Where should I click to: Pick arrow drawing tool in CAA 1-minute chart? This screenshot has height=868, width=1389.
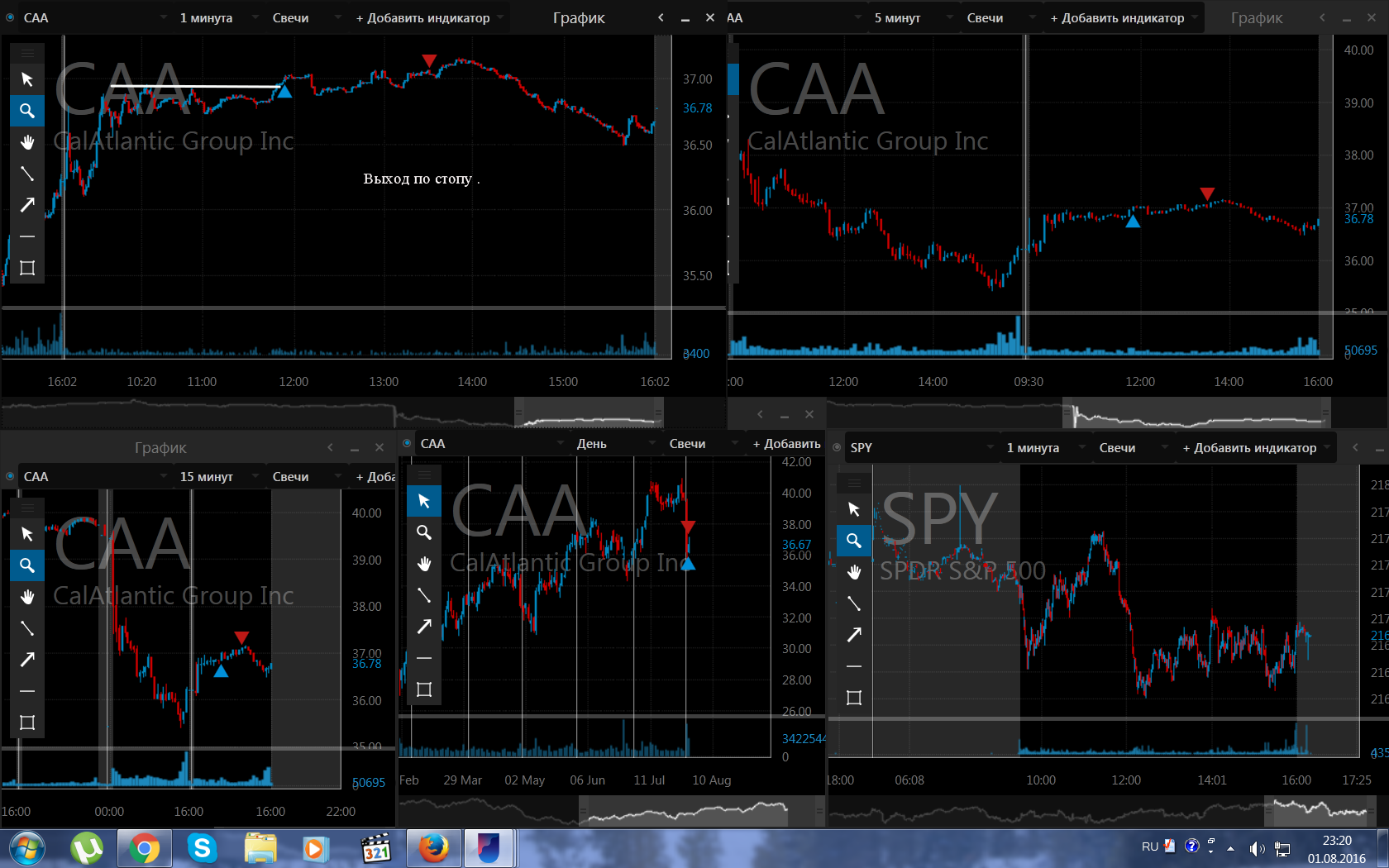(27, 205)
